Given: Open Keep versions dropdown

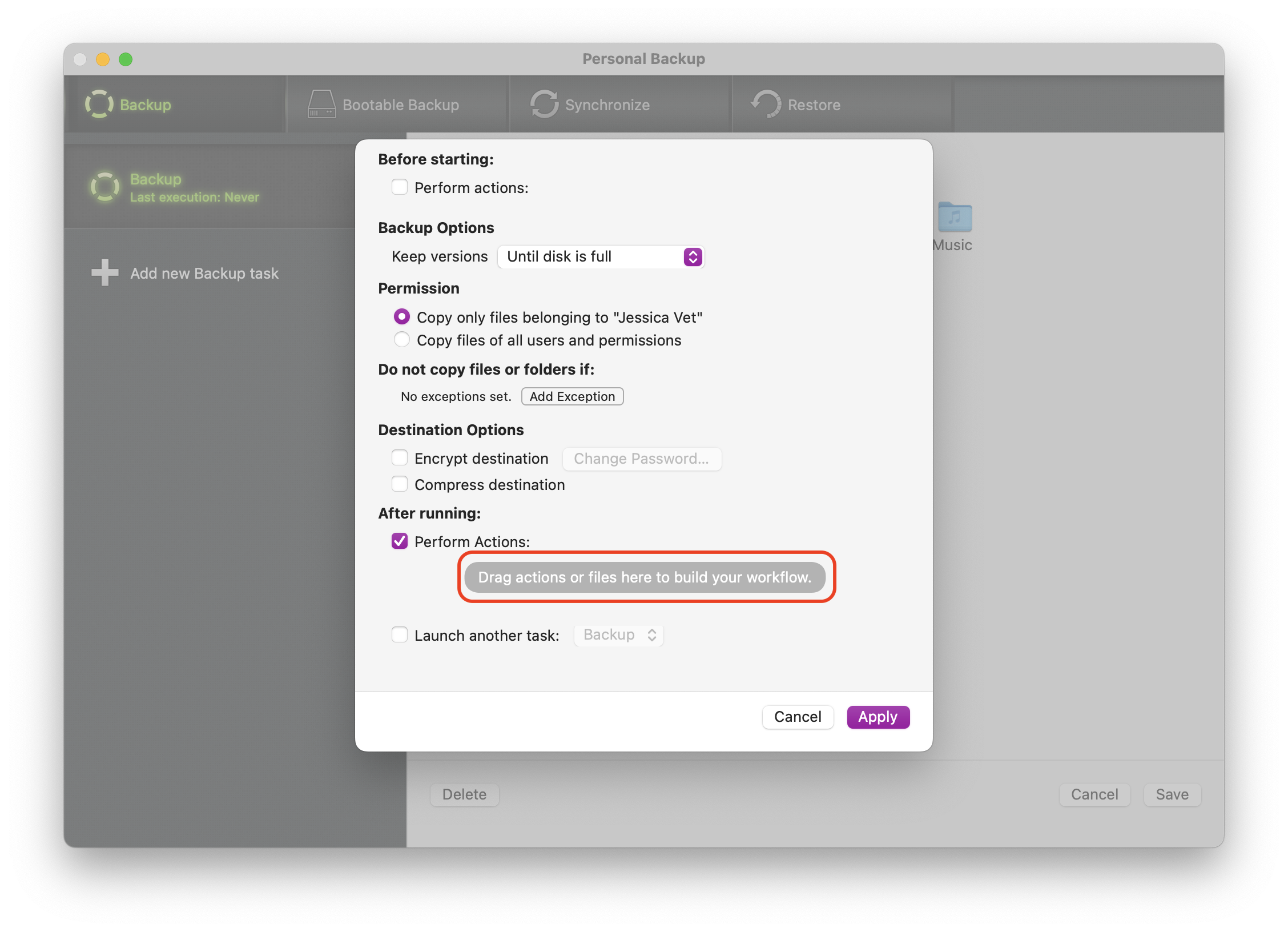Looking at the screenshot, I should coord(601,256).
